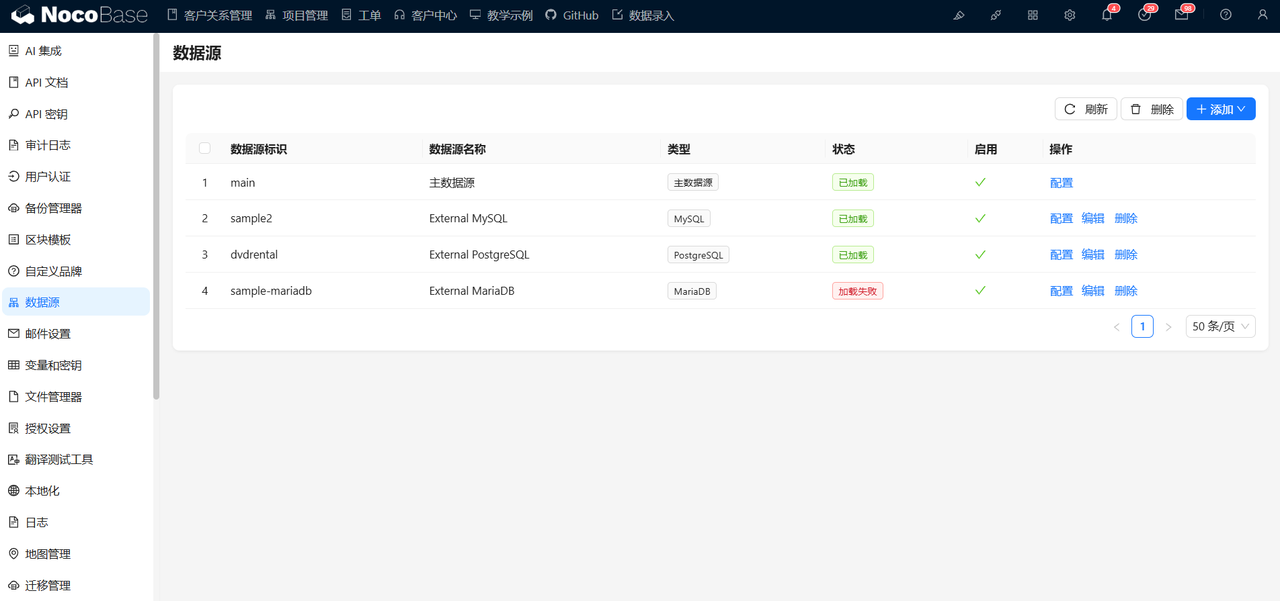Expand the clock icon with 29 badge

(1144, 16)
